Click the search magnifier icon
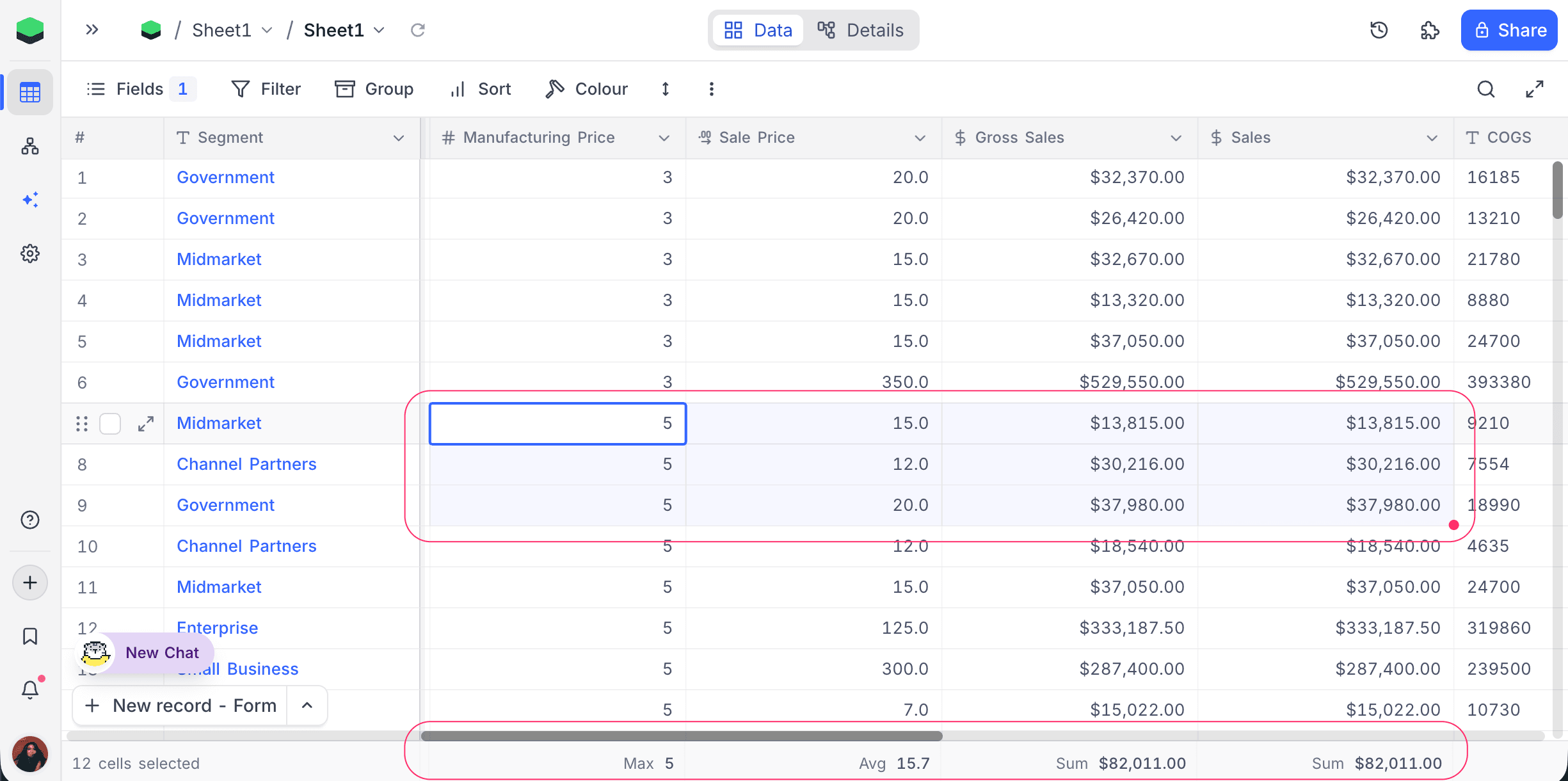 (1486, 89)
